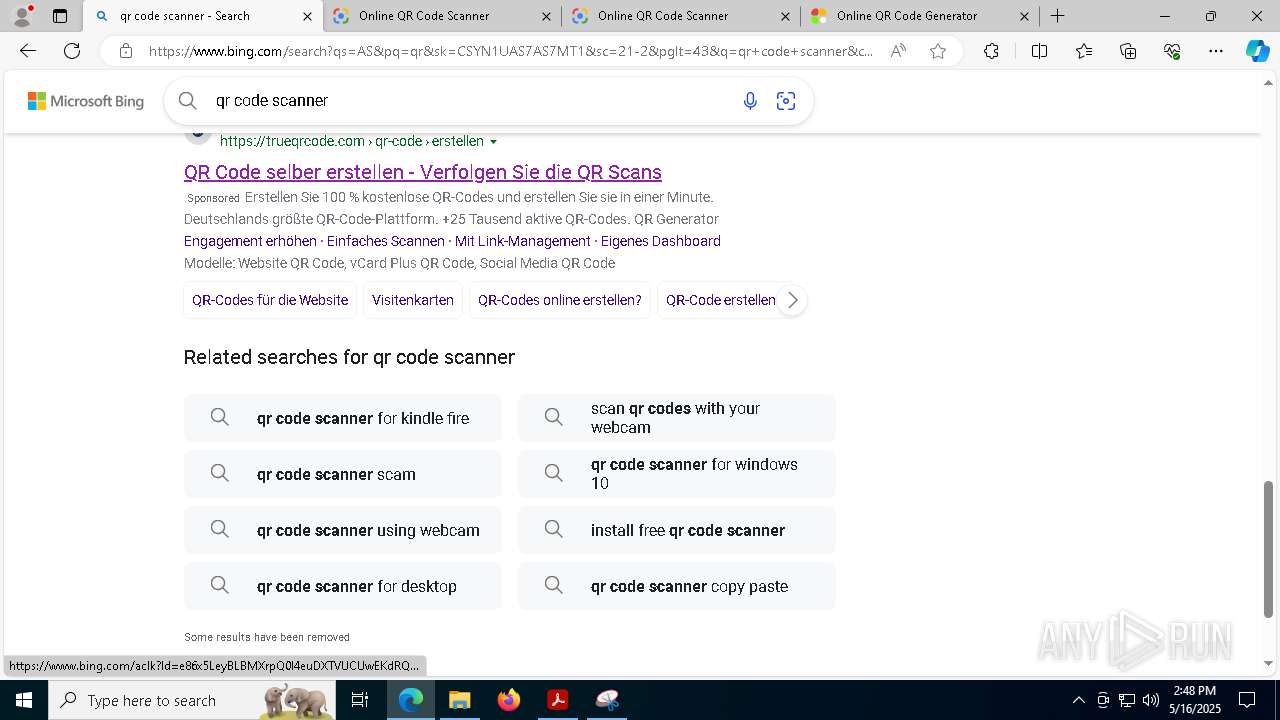This screenshot has height=720, width=1280.
Task: Open the tab actions menu icon
Action: 60,16
